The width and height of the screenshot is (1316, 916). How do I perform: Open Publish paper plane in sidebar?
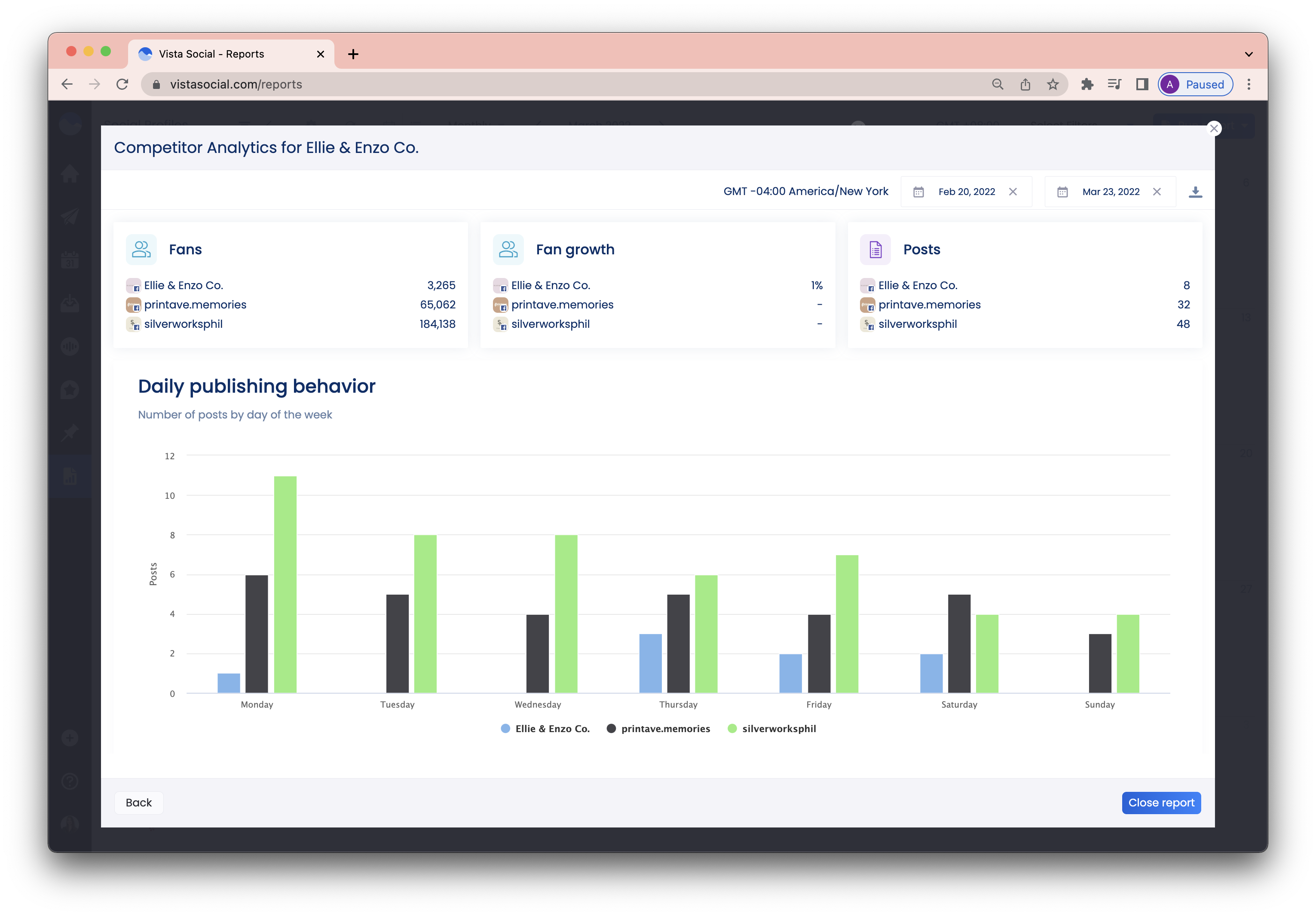(x=70, y=217)
